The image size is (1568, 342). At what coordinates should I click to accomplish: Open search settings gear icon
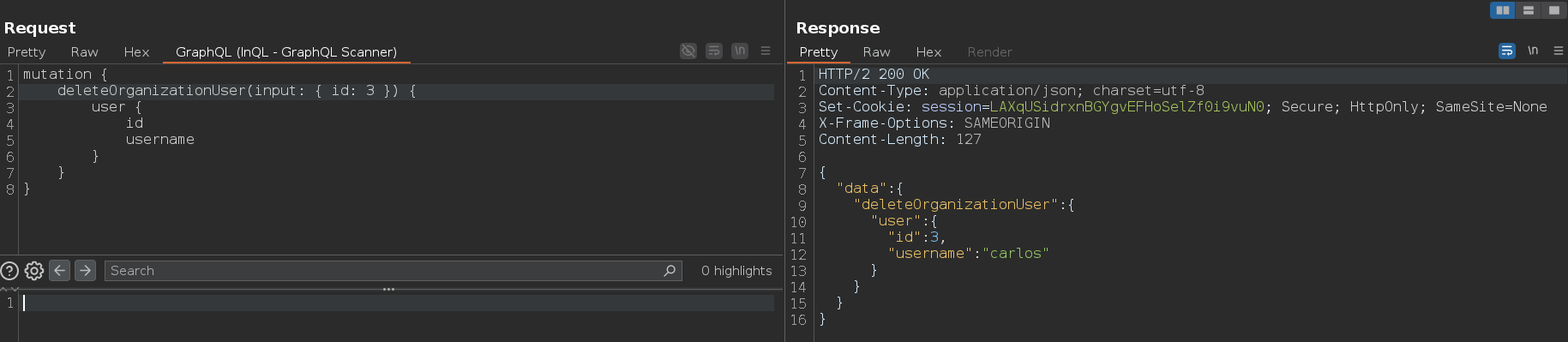[x=34, y=271]
